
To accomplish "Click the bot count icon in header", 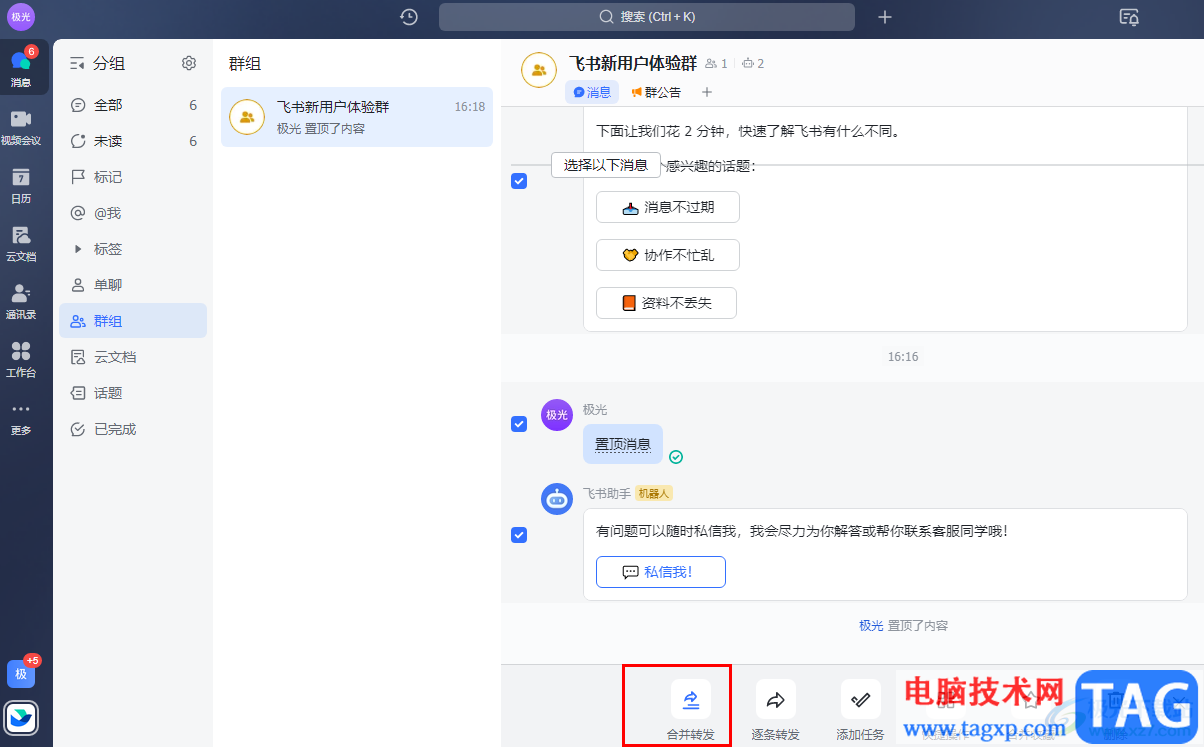I will (x=753, y=64).
